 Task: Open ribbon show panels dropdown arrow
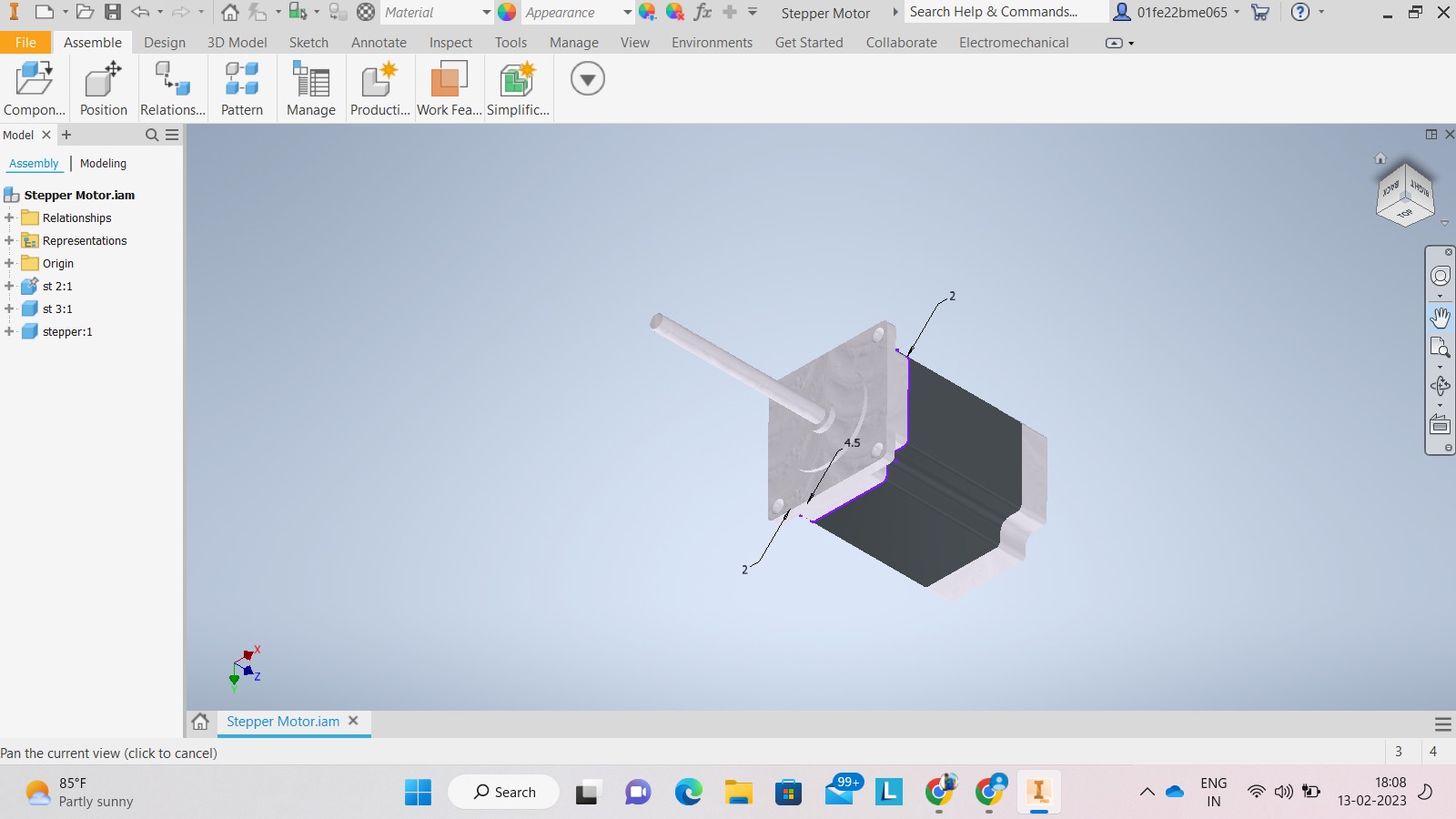coord(587,79)
